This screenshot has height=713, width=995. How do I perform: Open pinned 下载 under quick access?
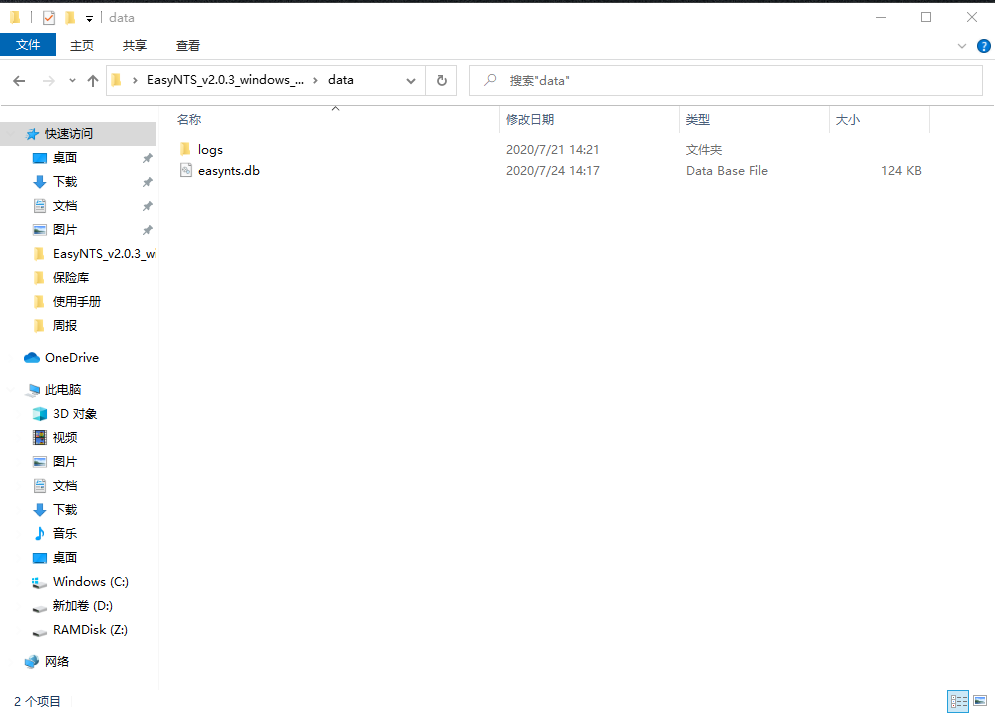[x=65, y=181]
